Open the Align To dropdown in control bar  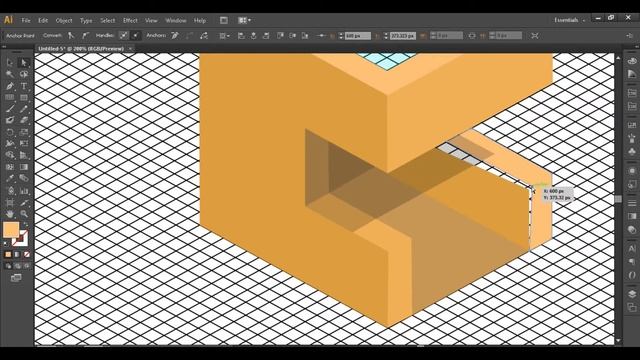coord(224,36)
